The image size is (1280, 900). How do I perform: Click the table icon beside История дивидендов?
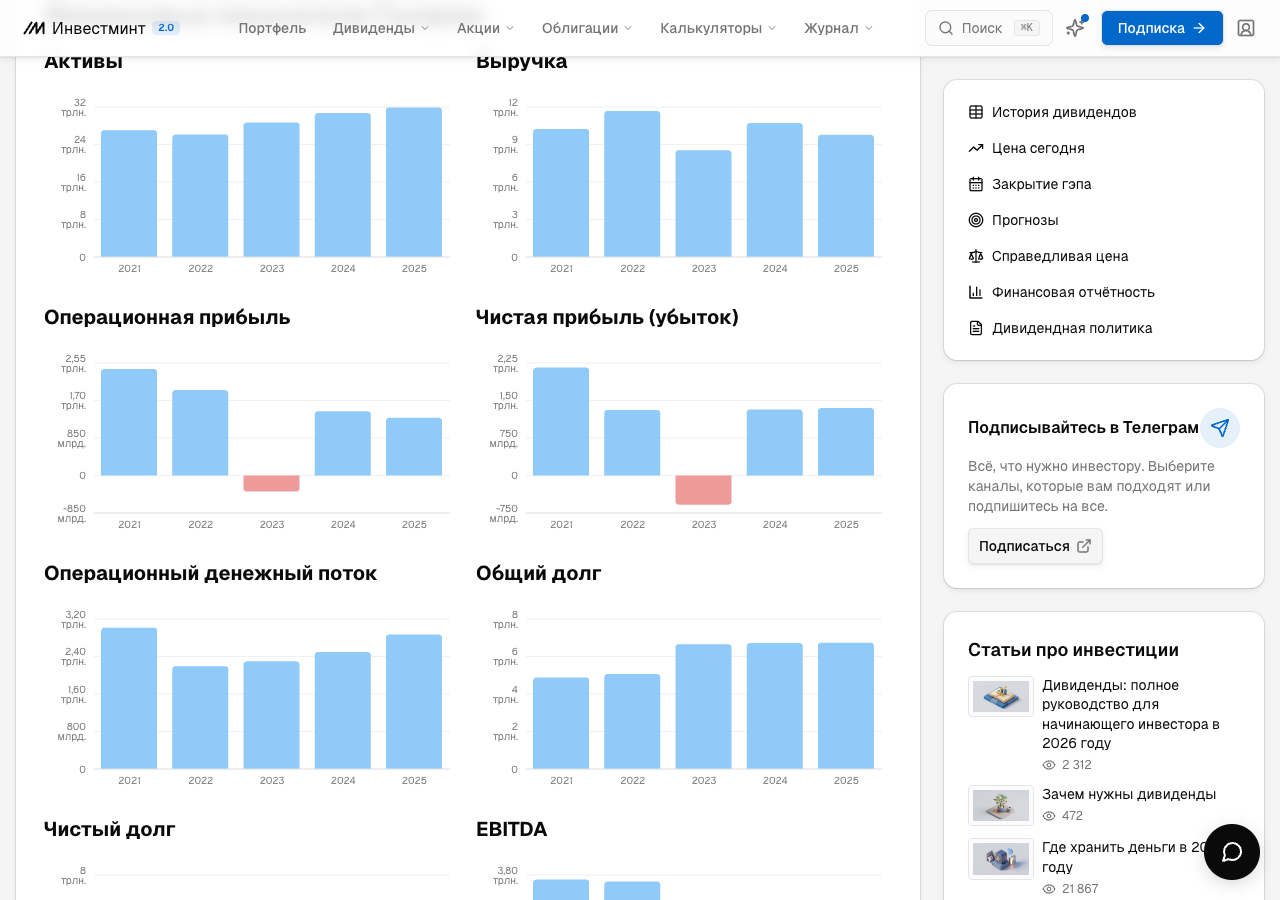tap(976, 112)
